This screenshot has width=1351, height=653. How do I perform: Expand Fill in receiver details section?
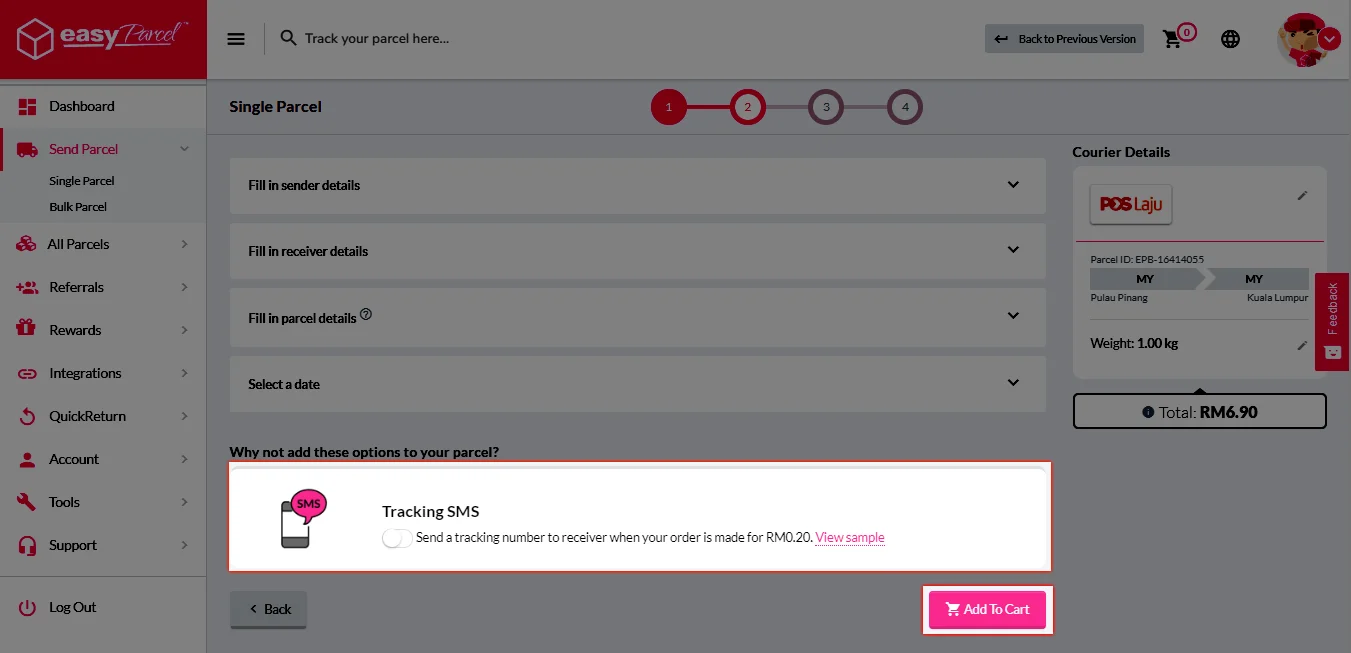point(637,251)
